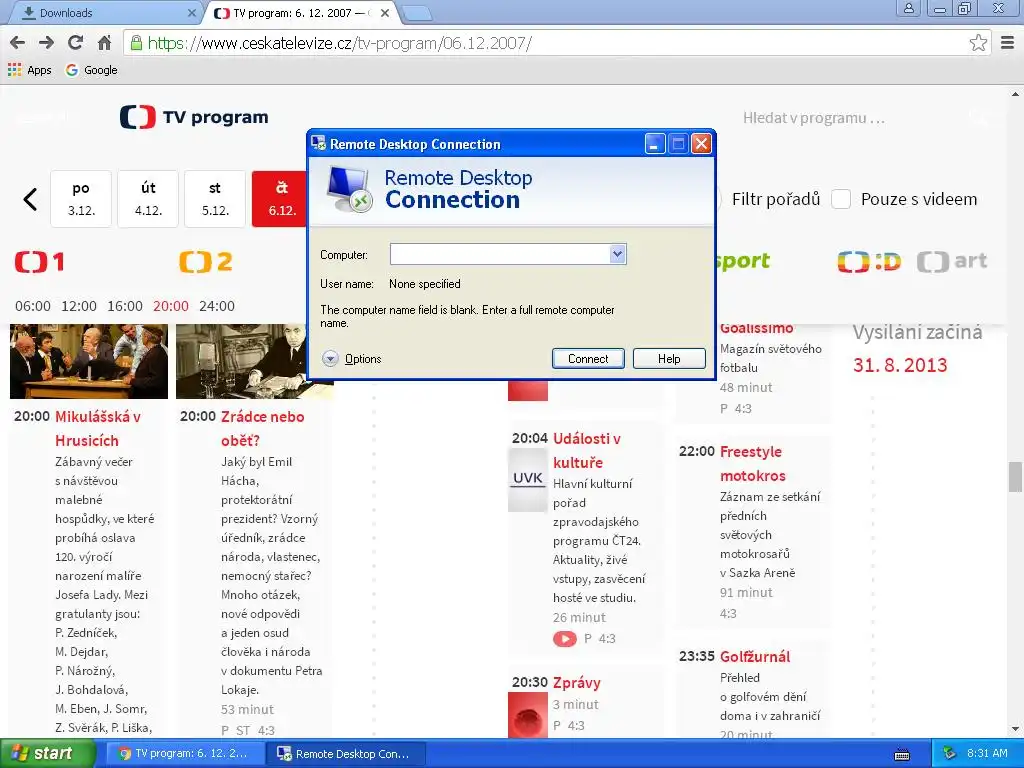Jump to 12:00 in the schedule

(x=79, y=306)
